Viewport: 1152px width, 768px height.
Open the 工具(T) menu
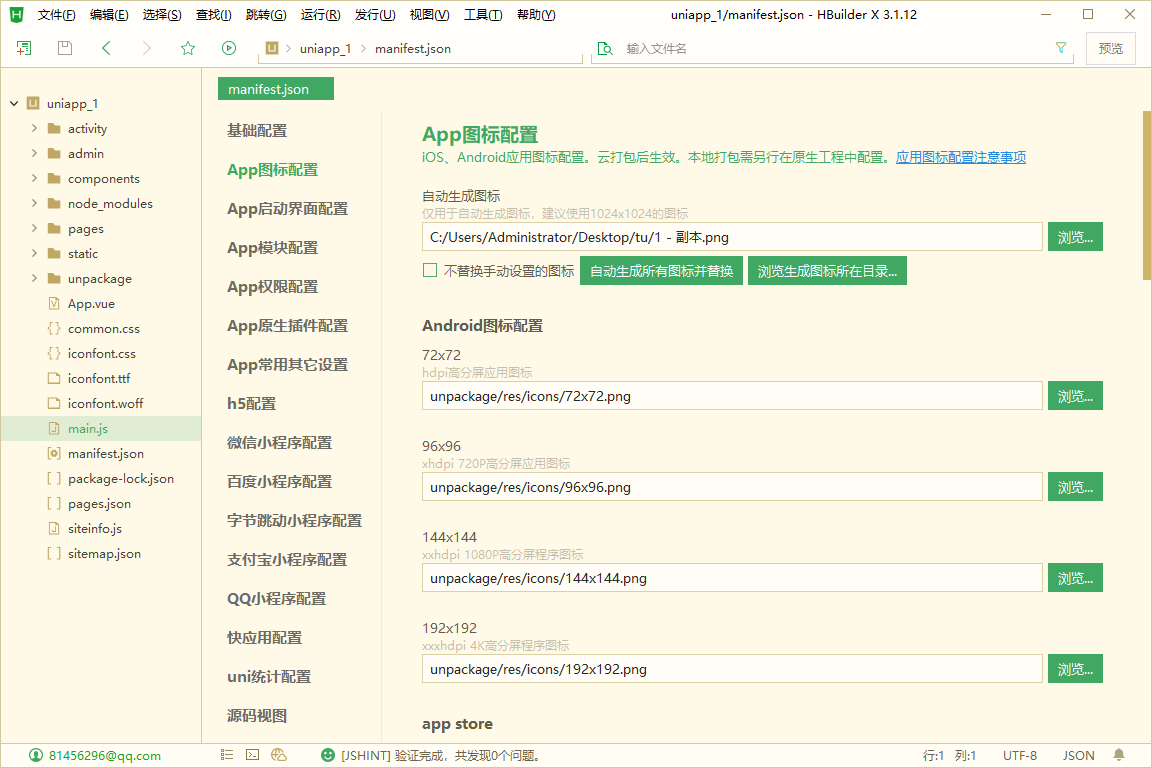pyautogui.click(x=483, y=15)
